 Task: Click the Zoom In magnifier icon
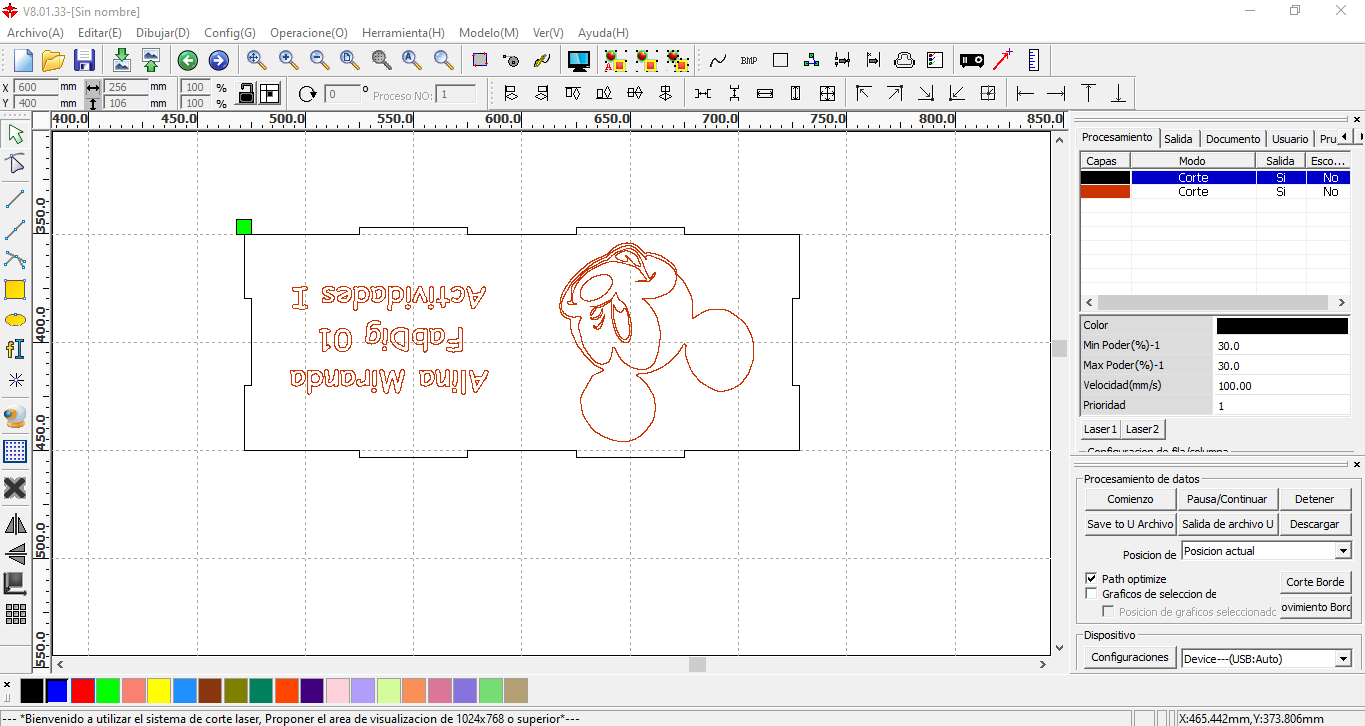287,59
